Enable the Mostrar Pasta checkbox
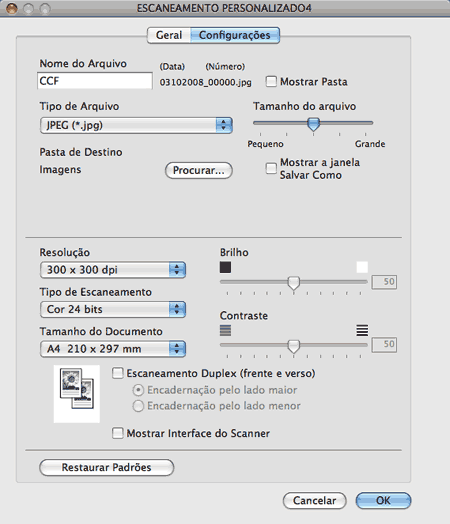The image size is (450, 524). 271,82
